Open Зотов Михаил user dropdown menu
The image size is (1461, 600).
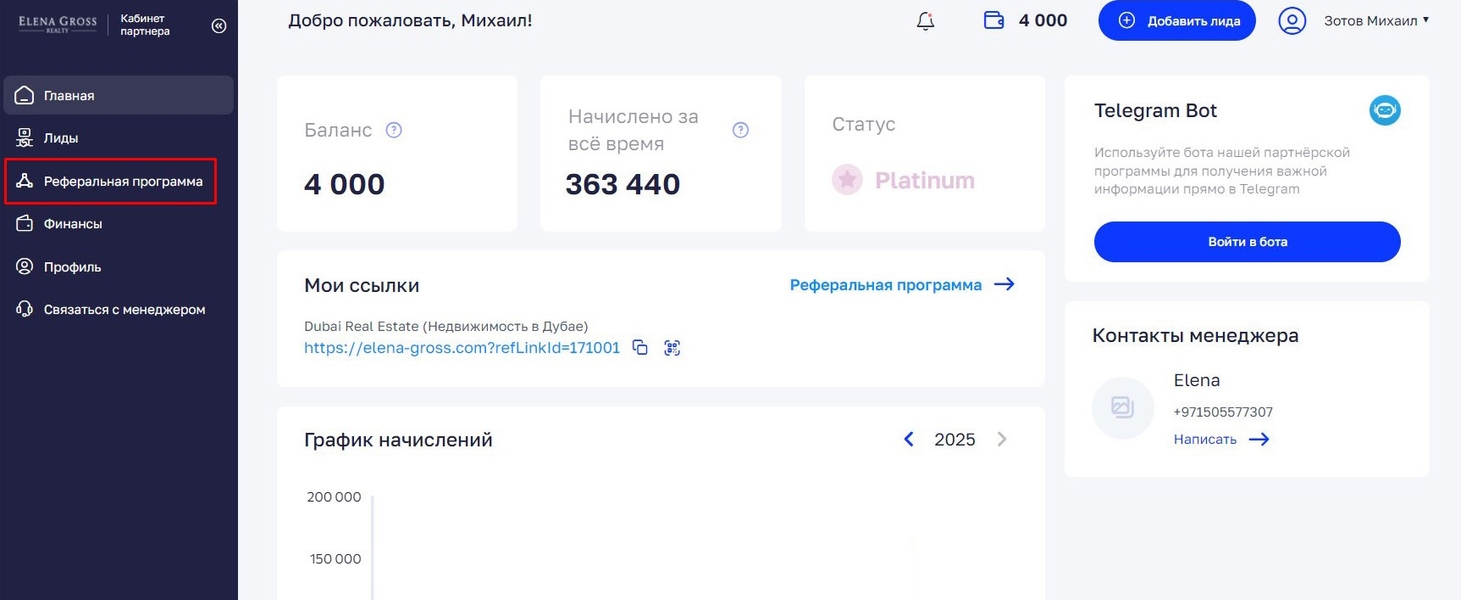pos(1376,21)
